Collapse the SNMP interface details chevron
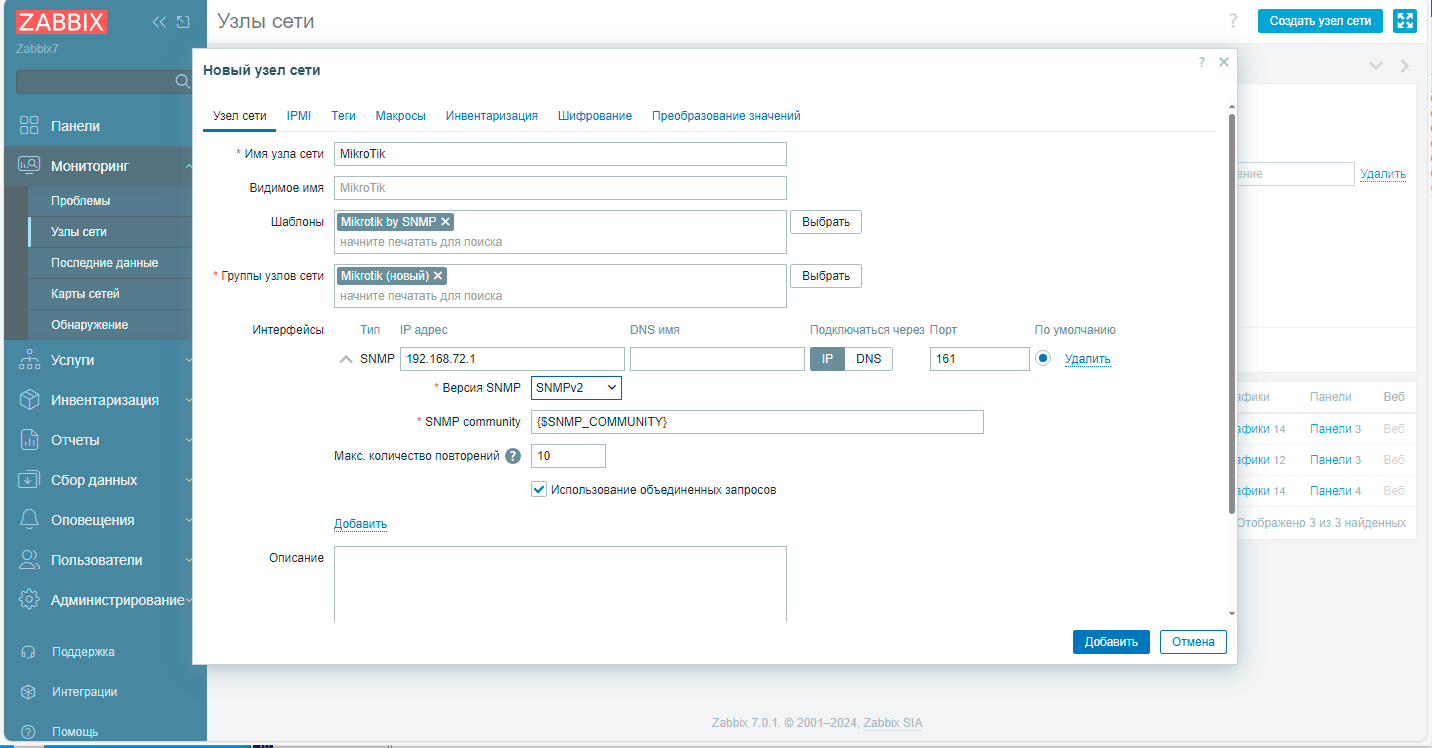 click(x=345, y=359)
